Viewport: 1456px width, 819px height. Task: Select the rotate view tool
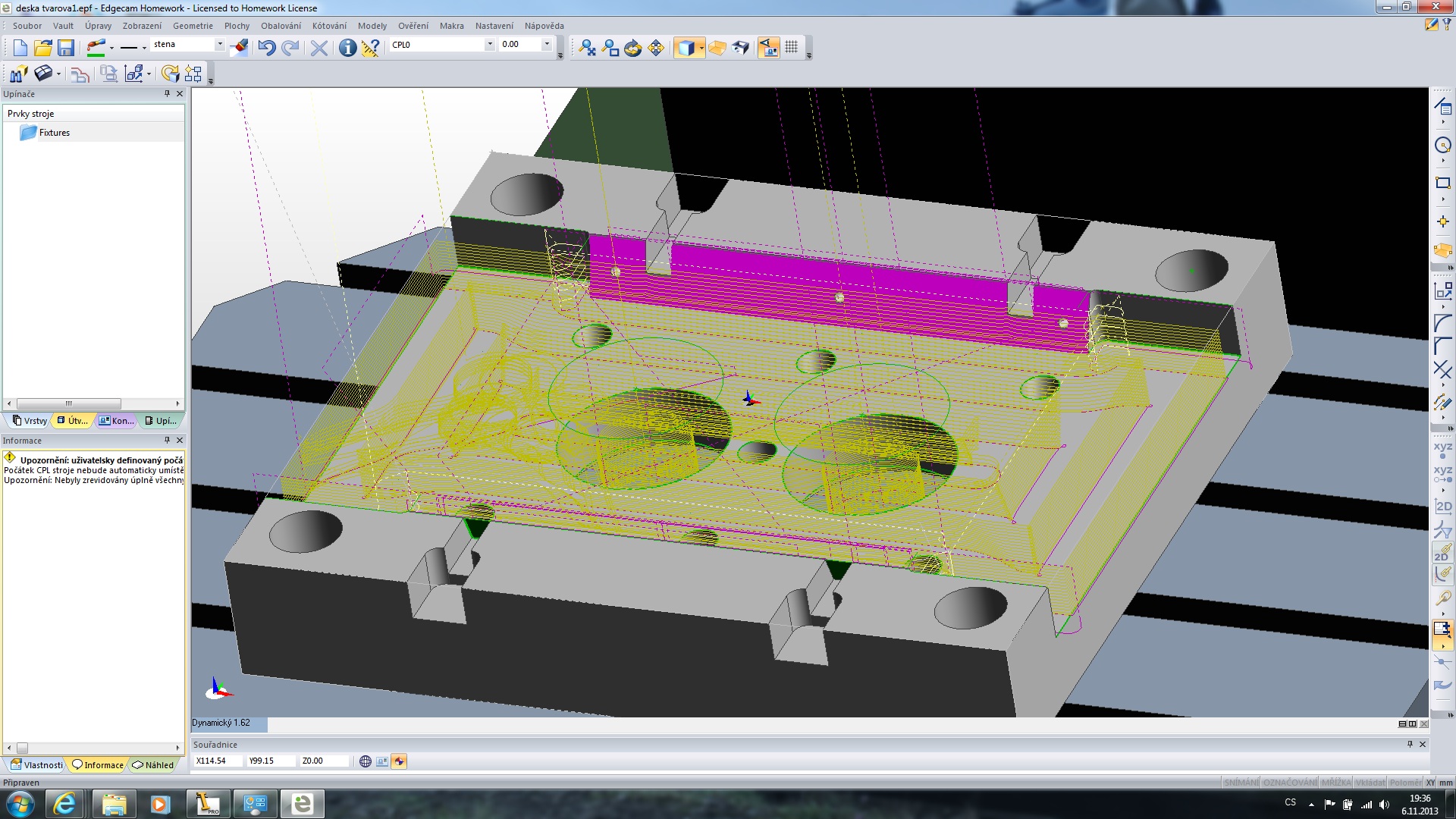click(x=633, y=48)
